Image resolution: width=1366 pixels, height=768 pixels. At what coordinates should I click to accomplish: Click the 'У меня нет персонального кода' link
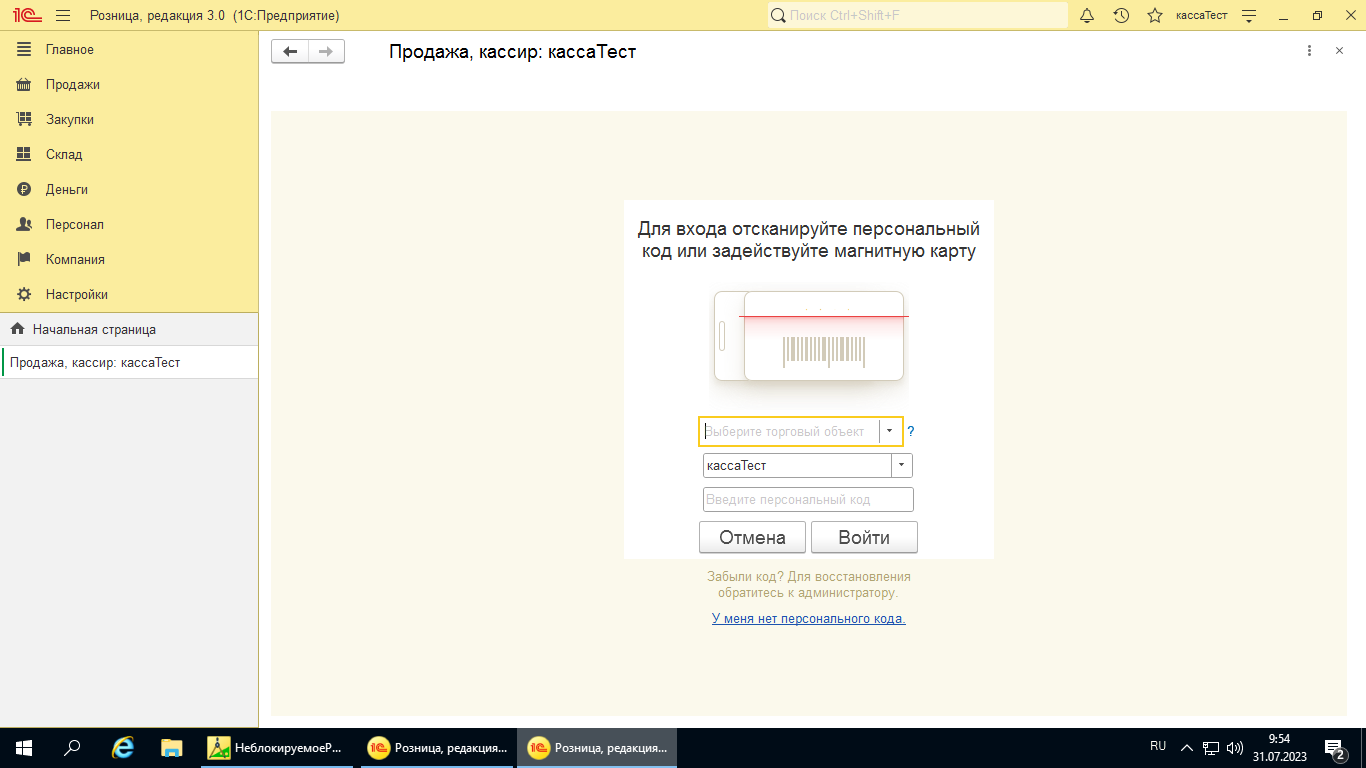coord(808,619)
